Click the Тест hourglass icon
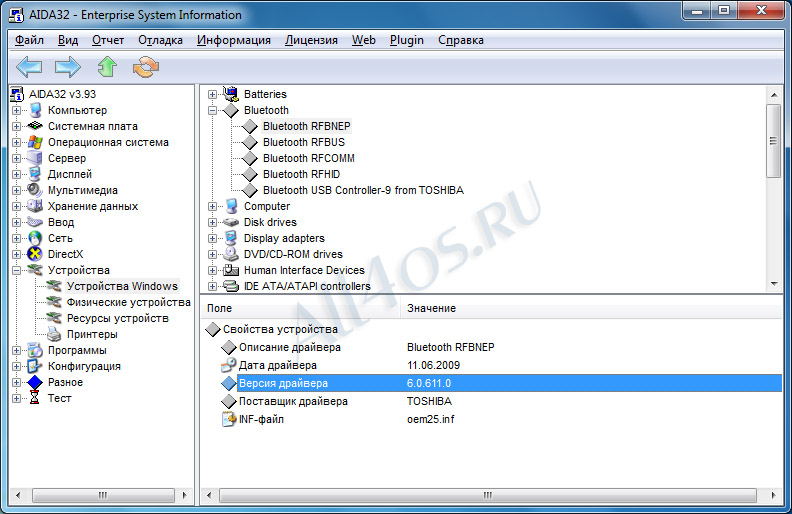792x514 pixels. point(35,398)
